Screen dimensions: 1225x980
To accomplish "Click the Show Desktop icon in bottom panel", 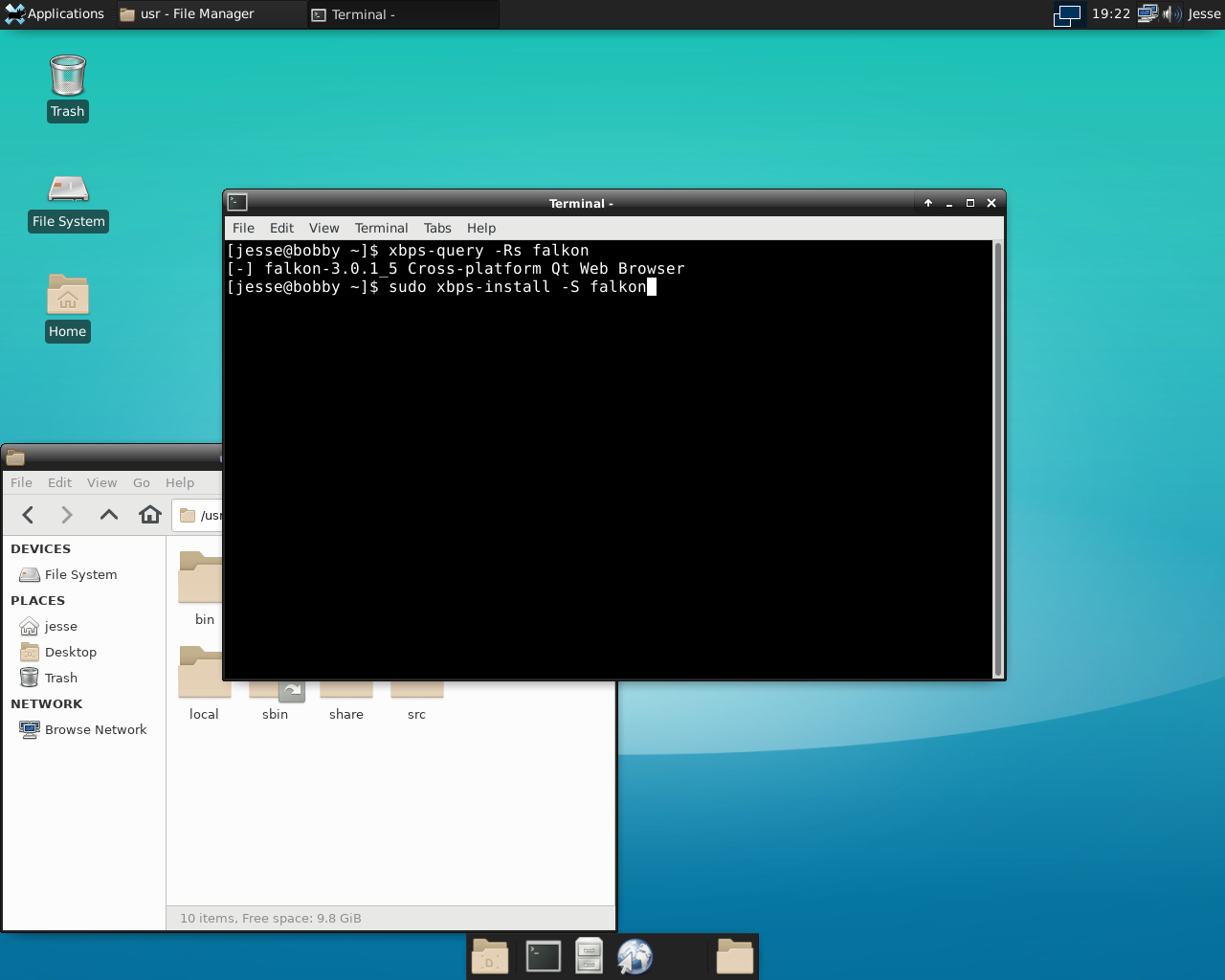I will (490, 956).
